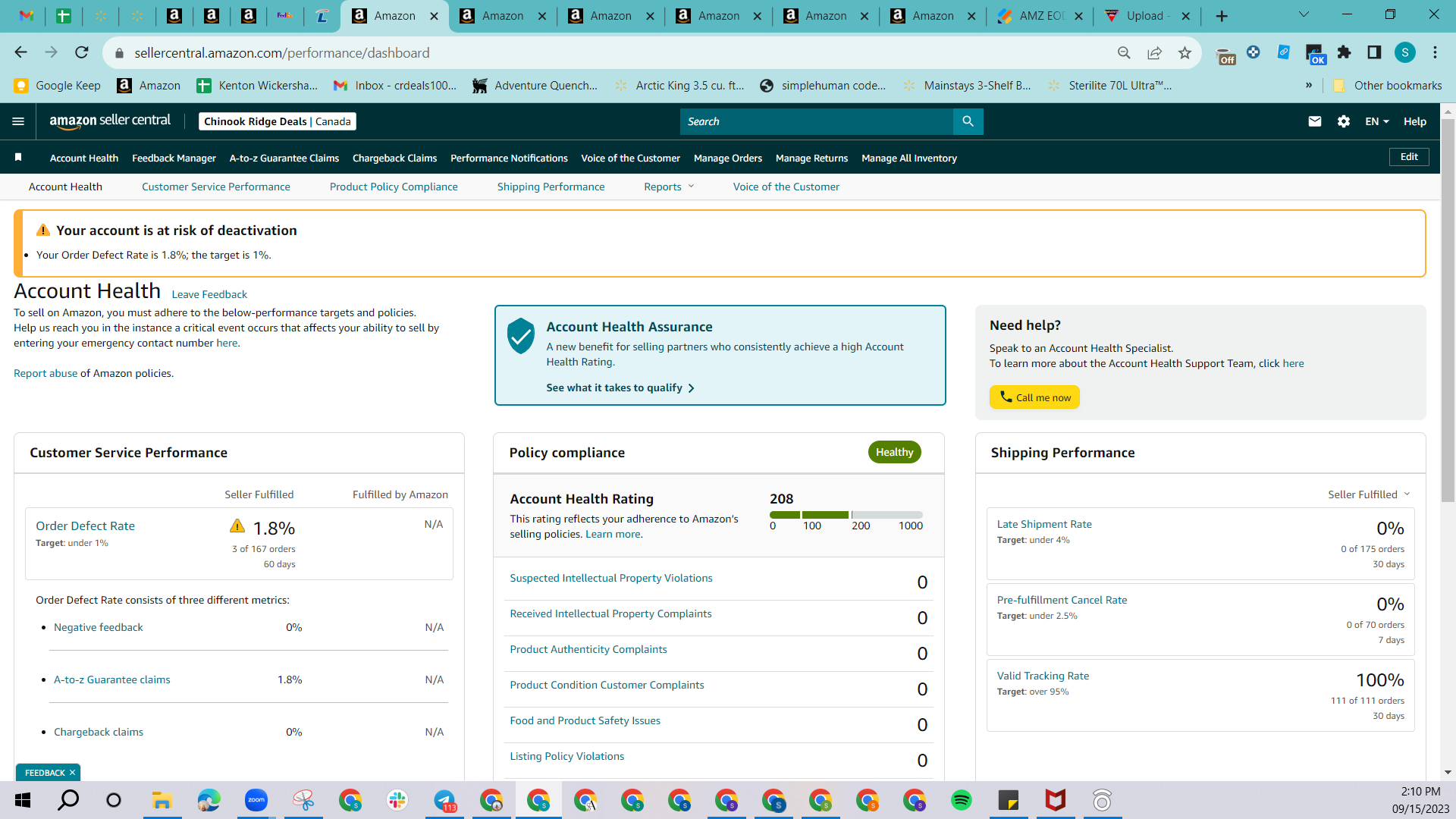Open a new browser tab
The height and width of the screenshot is (819, 1456).
(x=1222, y=16)
